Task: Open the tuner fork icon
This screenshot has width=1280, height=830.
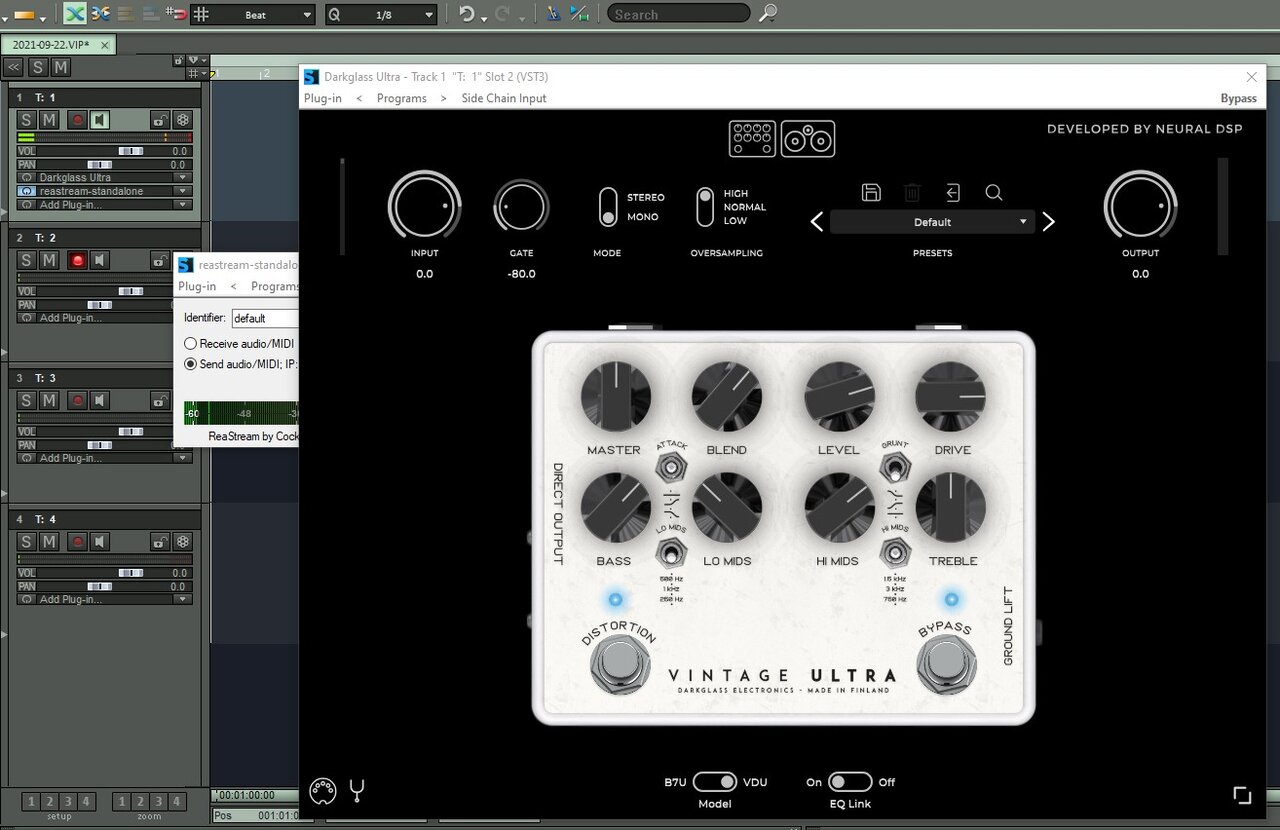Action: pyautogui.click(x=357, y=791)
